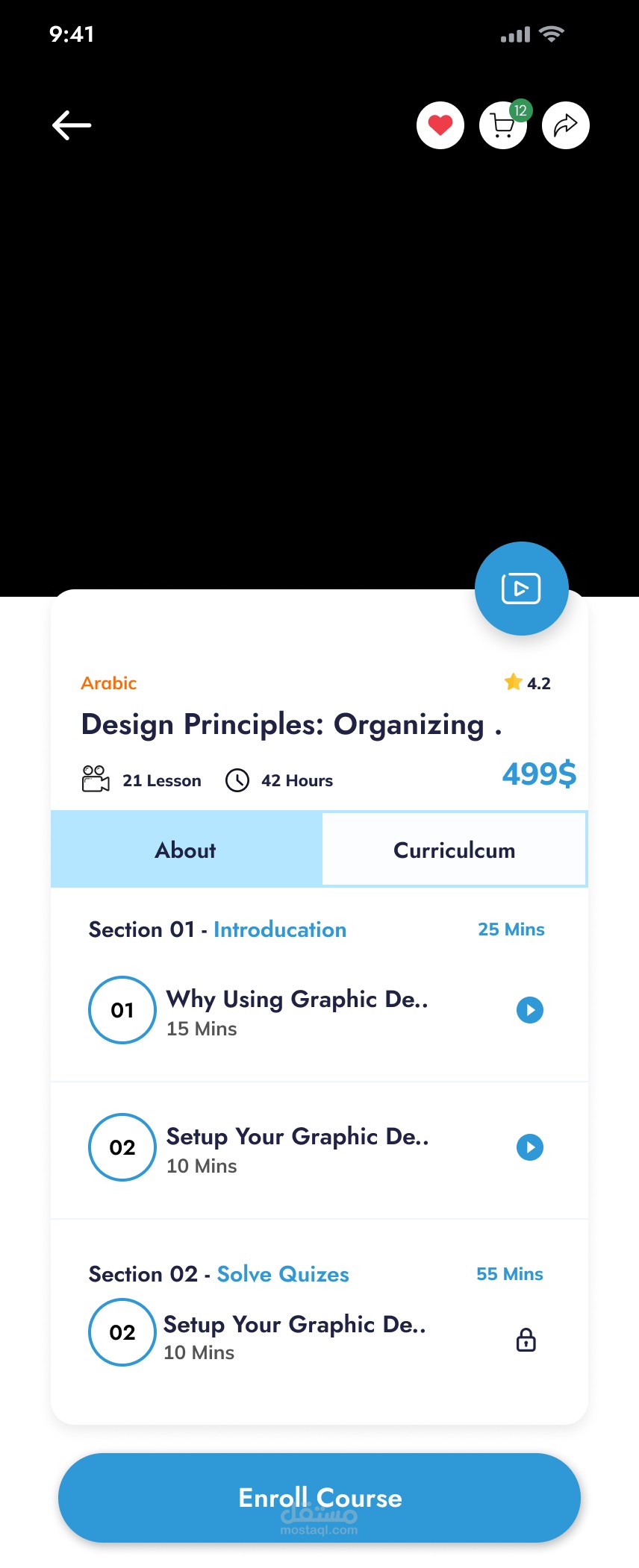This screenshot has width=639, height=1568.
Task: Play lesson 01 Why Using Graphic De..
Action: [x=530, y=1010]
